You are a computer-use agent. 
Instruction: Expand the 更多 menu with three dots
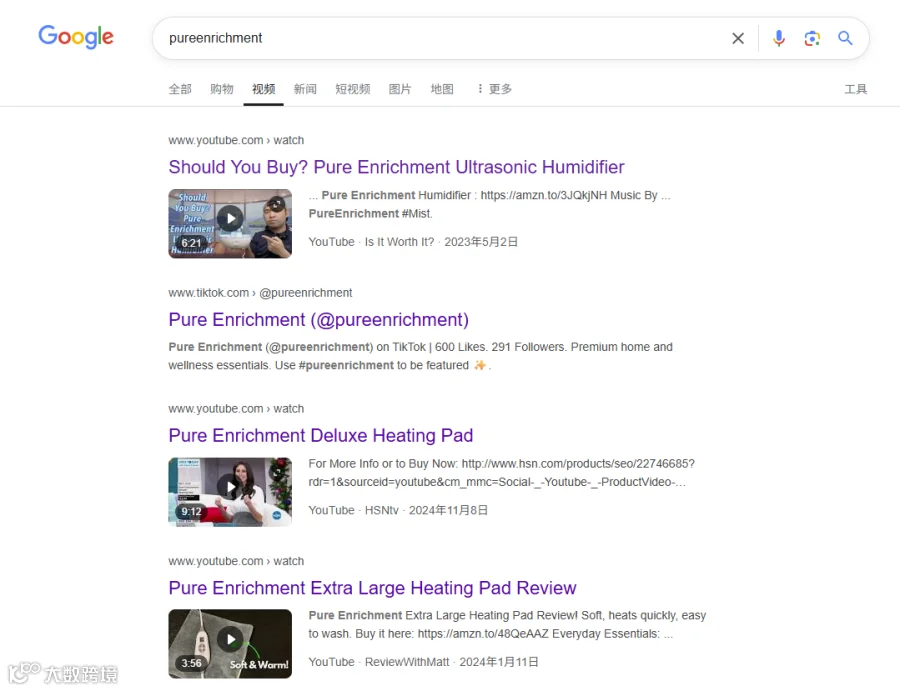(x=495, y=89)
